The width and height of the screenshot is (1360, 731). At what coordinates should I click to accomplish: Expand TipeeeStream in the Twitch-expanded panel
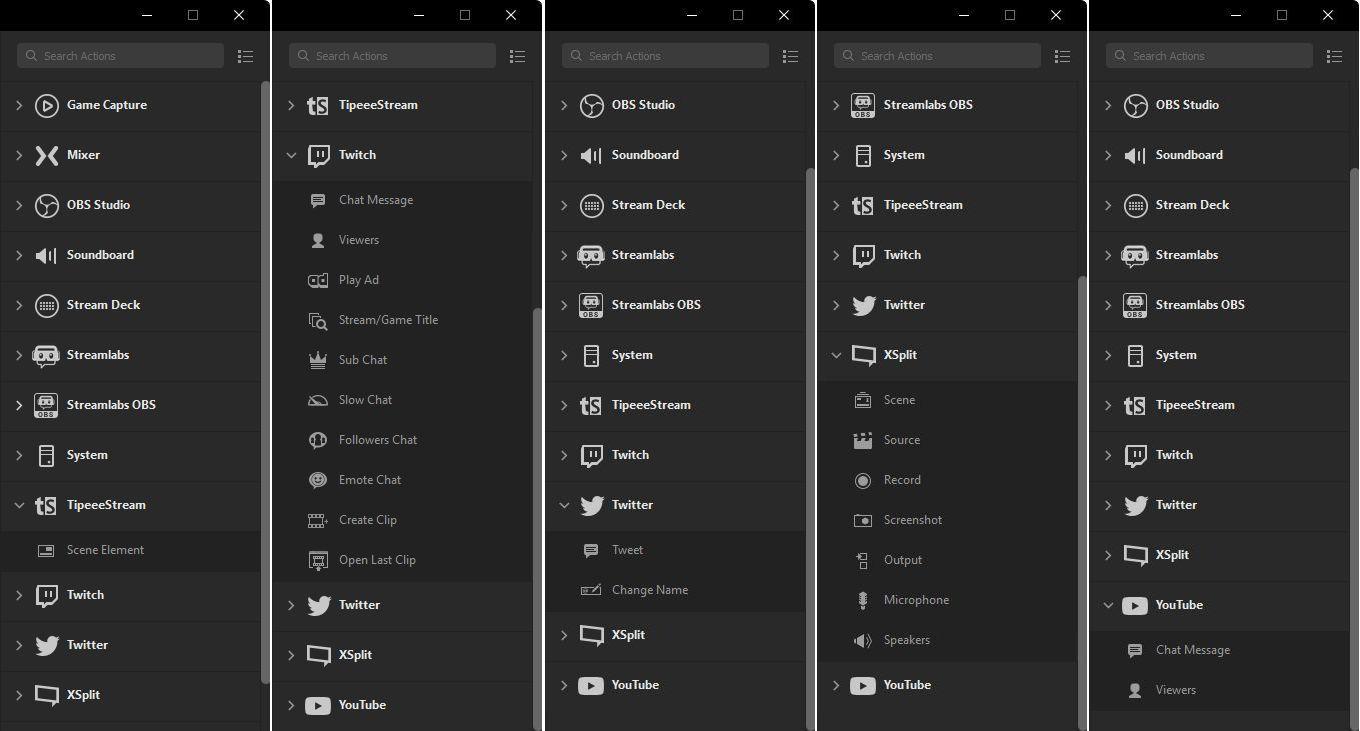pos(291,105)
